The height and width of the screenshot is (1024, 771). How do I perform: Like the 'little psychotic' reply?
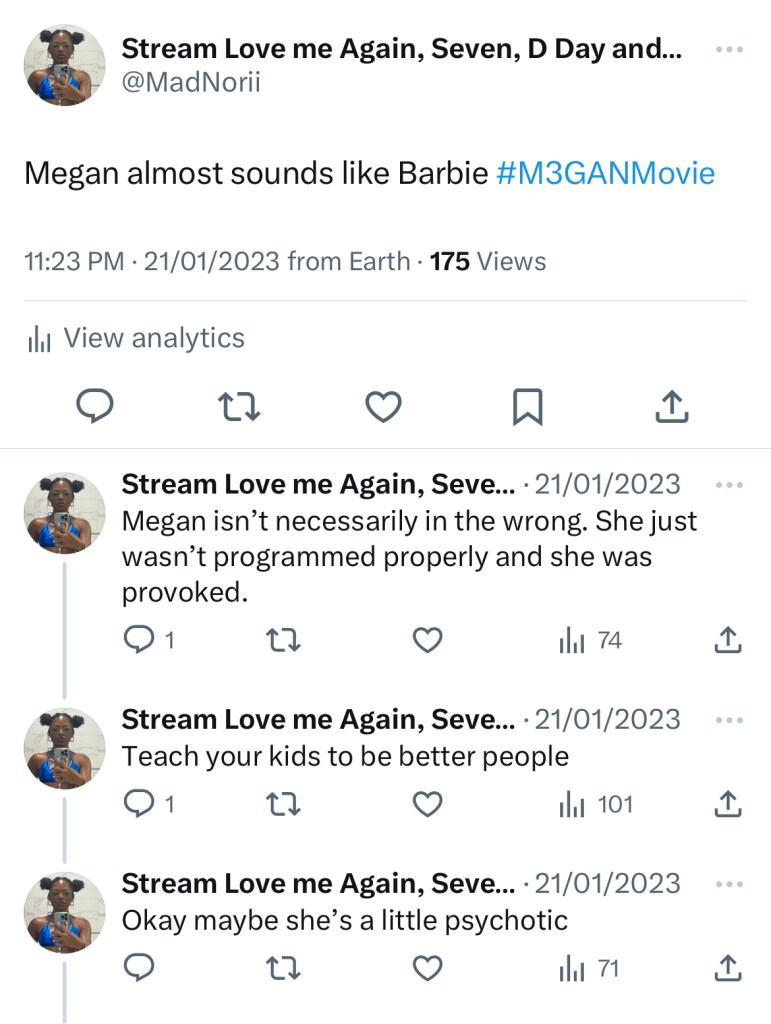coord(428,968)
